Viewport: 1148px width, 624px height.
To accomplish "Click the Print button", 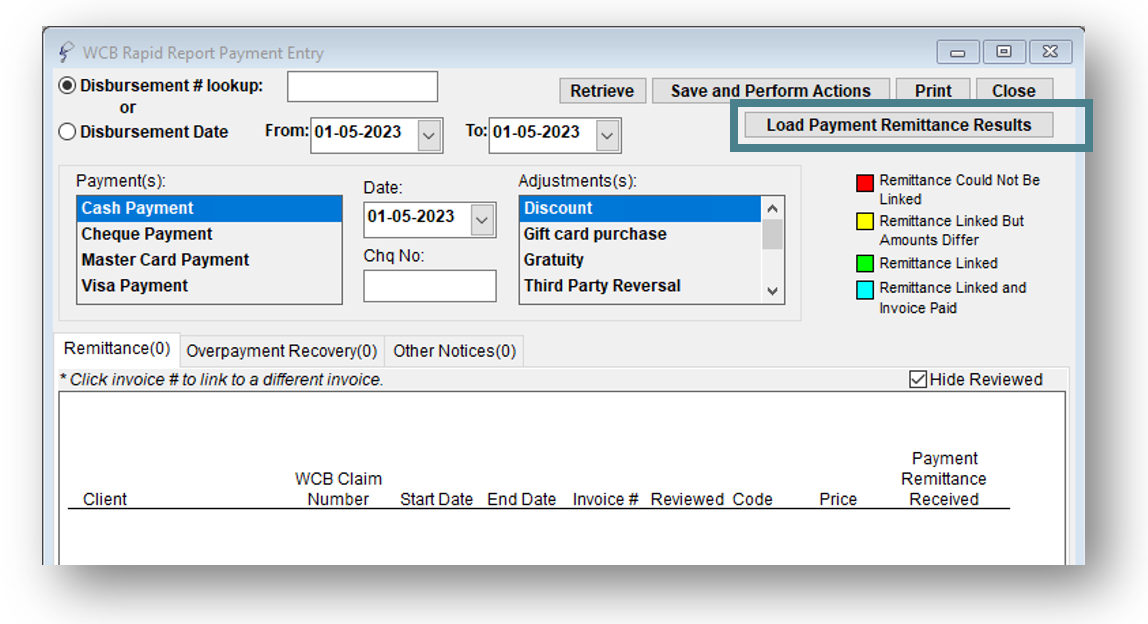I will click(933, 91).
